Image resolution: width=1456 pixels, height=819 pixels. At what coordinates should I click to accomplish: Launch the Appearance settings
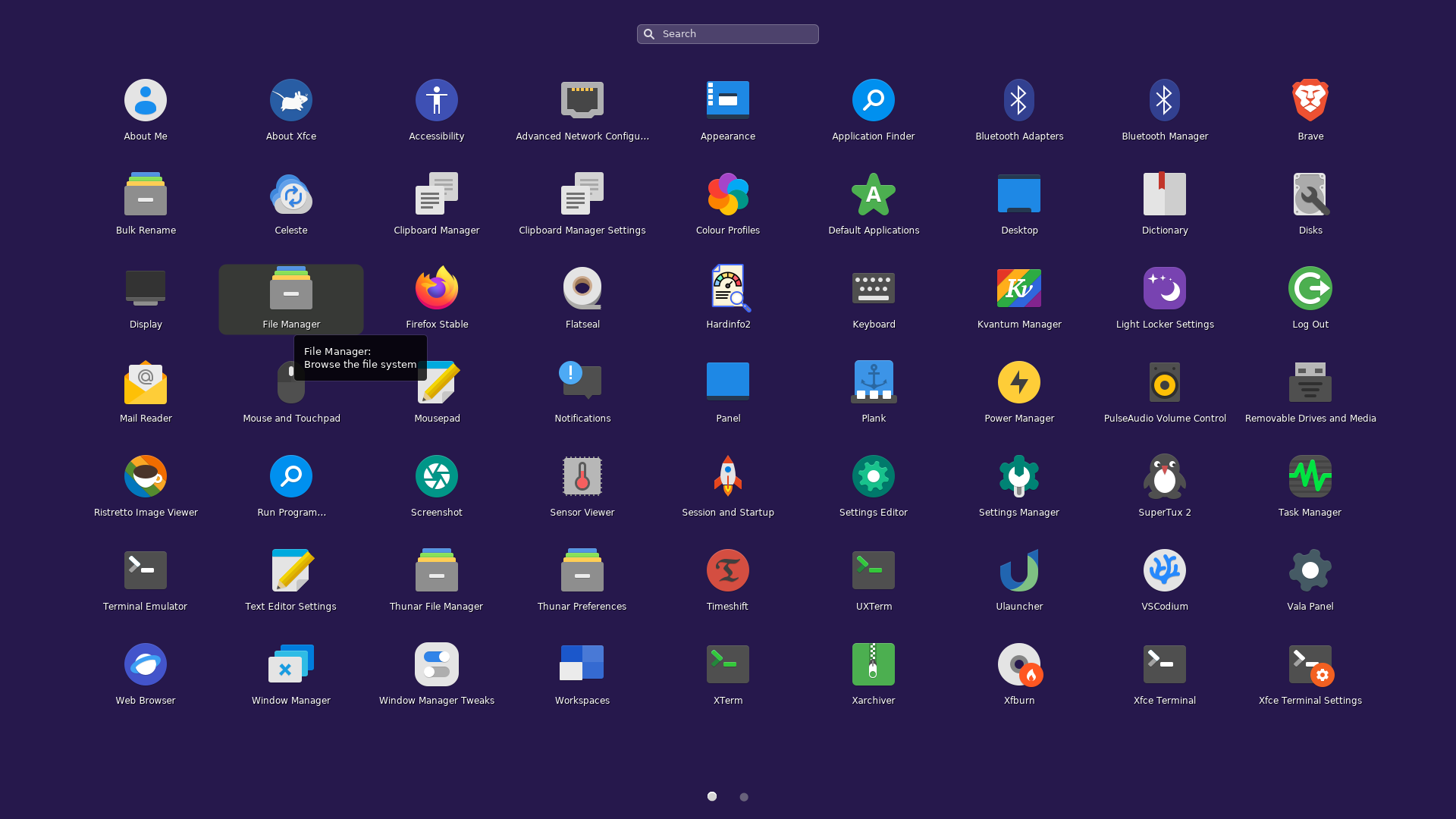pos(728,111)
